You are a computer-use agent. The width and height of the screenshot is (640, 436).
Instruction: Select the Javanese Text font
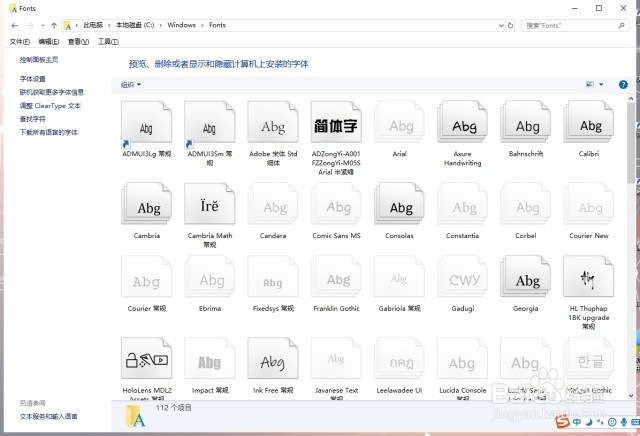[336, 358]
